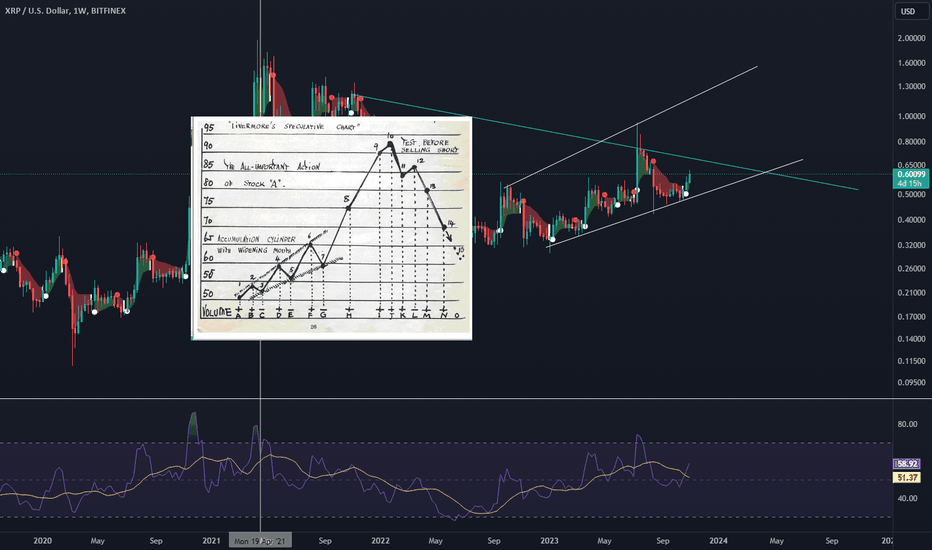Screen dimensions: 932x550
Task: Click the 0.17000 price axis label
Action: coord(911,317)
